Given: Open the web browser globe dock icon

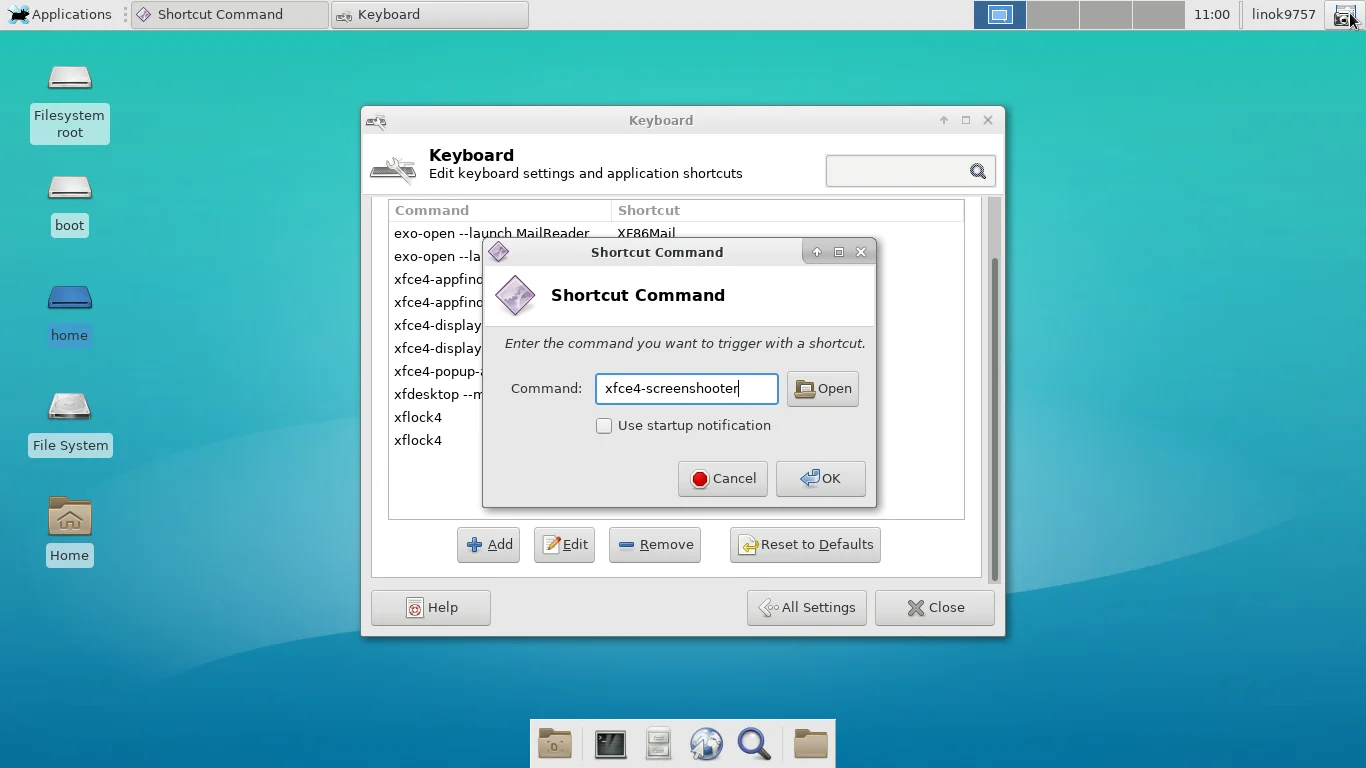Looking at the screenshot, I should tap(706, 744).
